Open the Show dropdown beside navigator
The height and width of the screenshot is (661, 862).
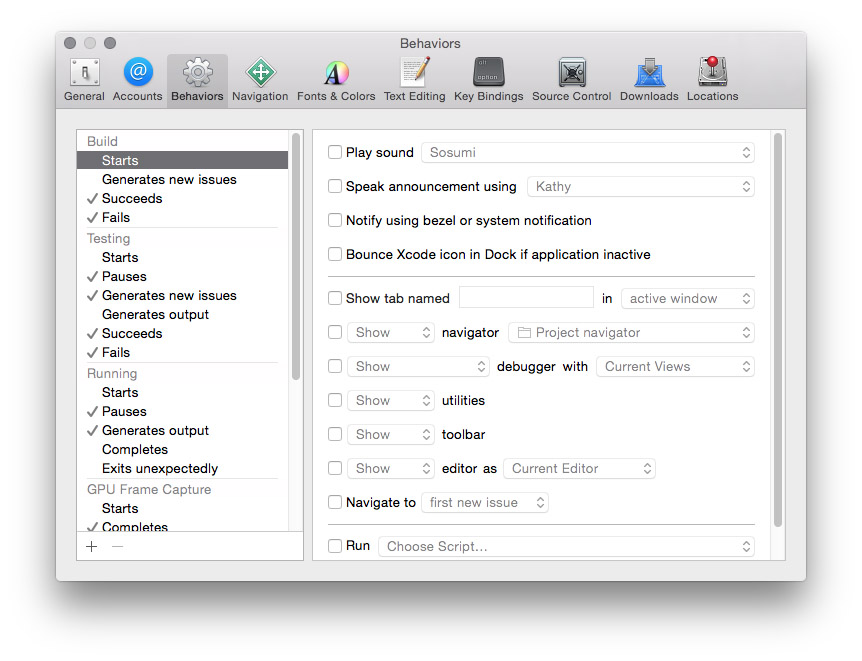[x=391, y=332]
